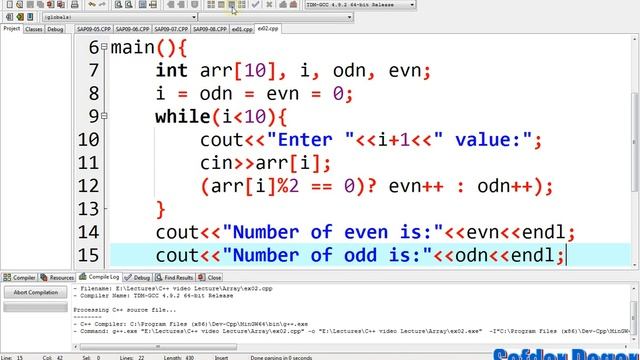Image resolution: width=640 pixels, height=360 pixels.
Task: Click the Open file toolbar icon
Action: (20, 4)
